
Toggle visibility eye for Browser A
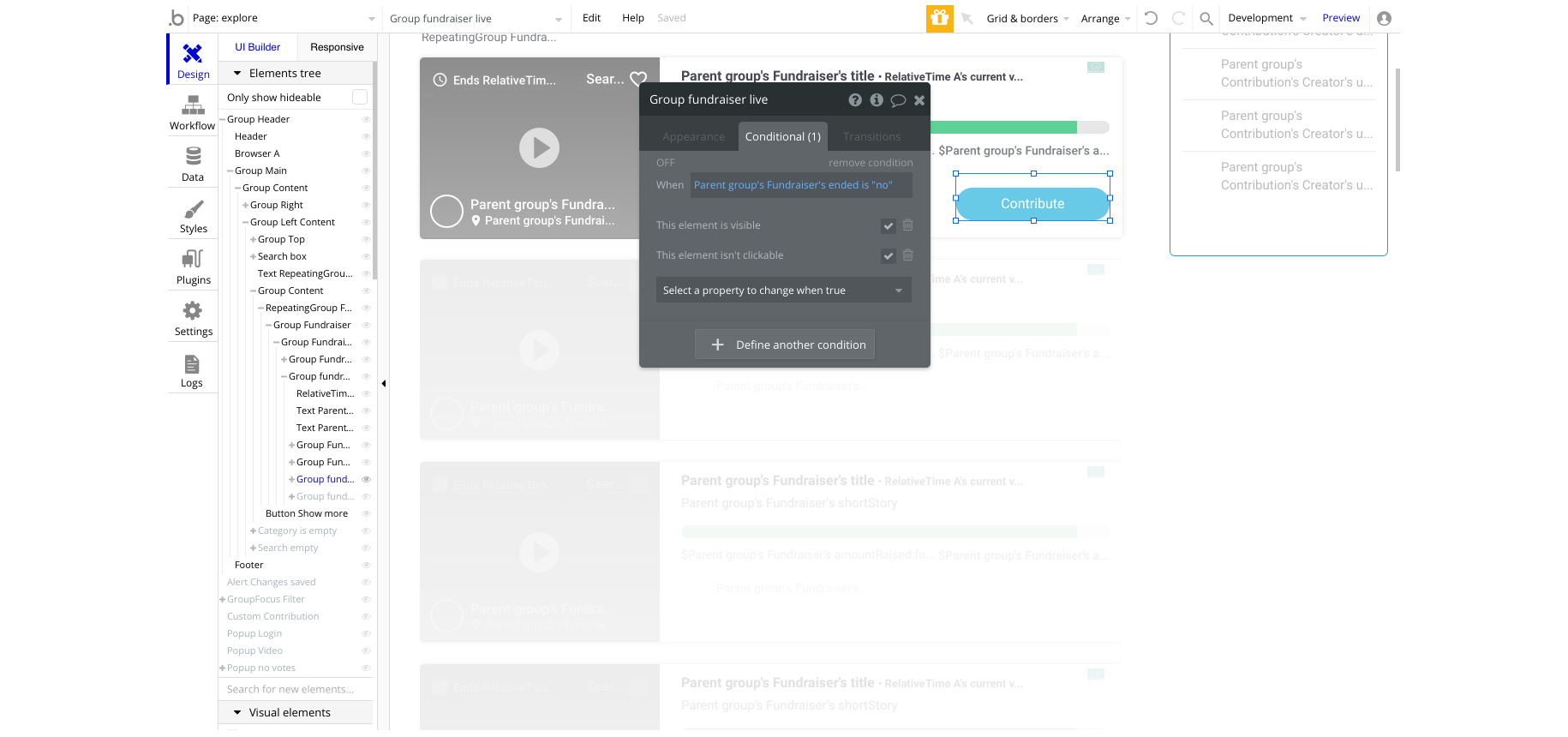(366, 153)
